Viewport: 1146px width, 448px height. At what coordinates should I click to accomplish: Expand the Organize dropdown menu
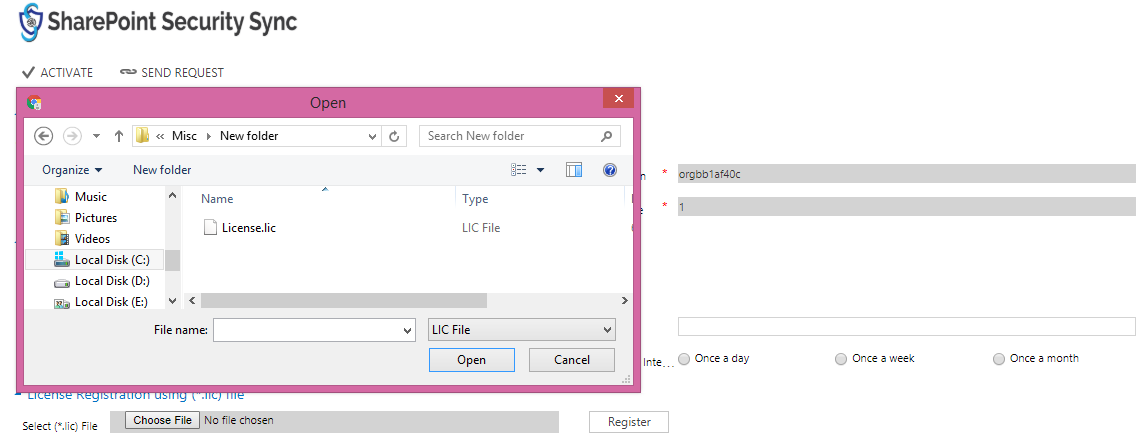(72, 170)
